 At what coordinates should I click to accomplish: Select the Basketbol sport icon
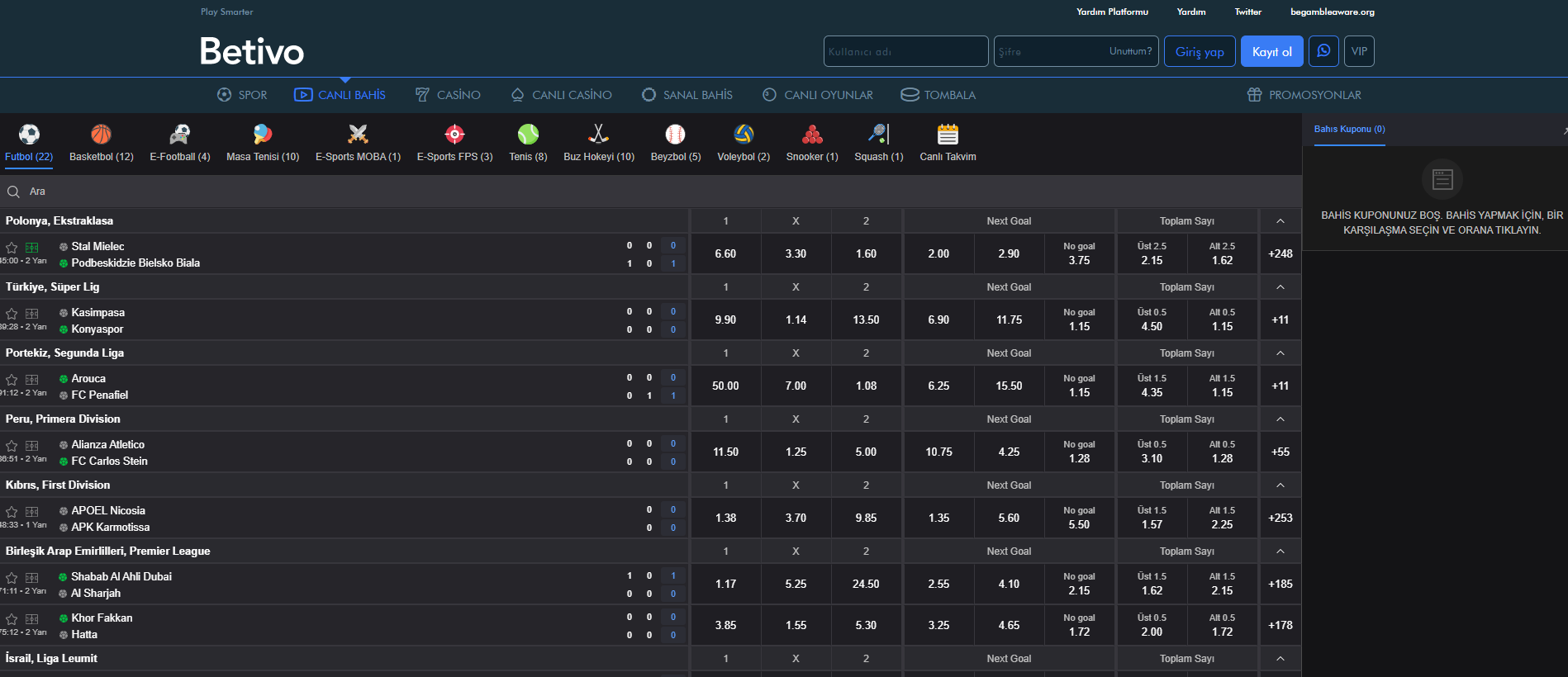pyautogui.click(x=101, y=135)
